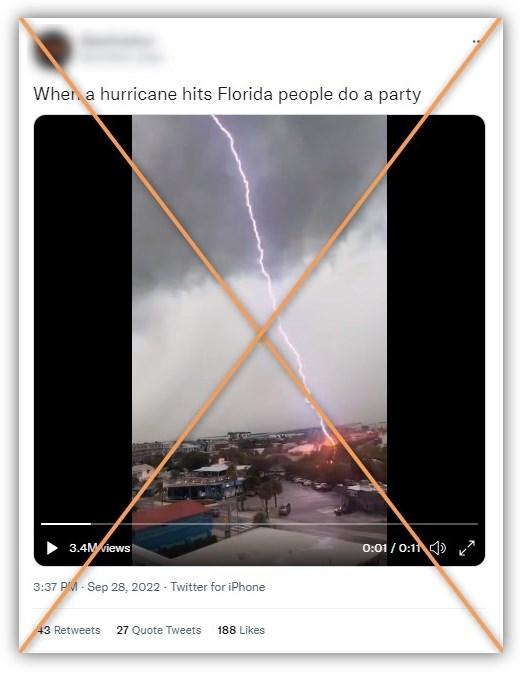Mute the video with speaker icon
The width and height of the screenshot is (523, 673).
438,548
